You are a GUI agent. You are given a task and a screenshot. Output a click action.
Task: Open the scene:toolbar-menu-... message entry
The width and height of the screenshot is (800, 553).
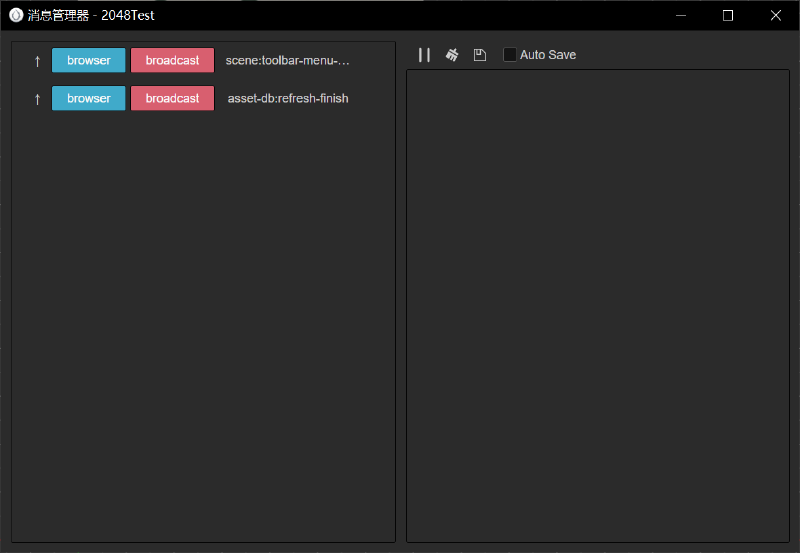tap(287, 61)
